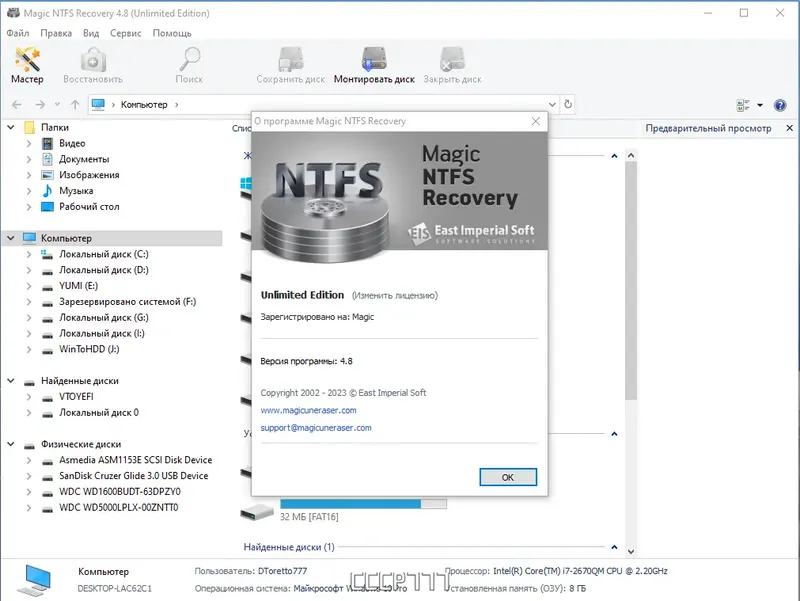The height and width of the screenshot is (601, 800).
Task: Open the address bar dropdown arrow
Action: [553, 103]
